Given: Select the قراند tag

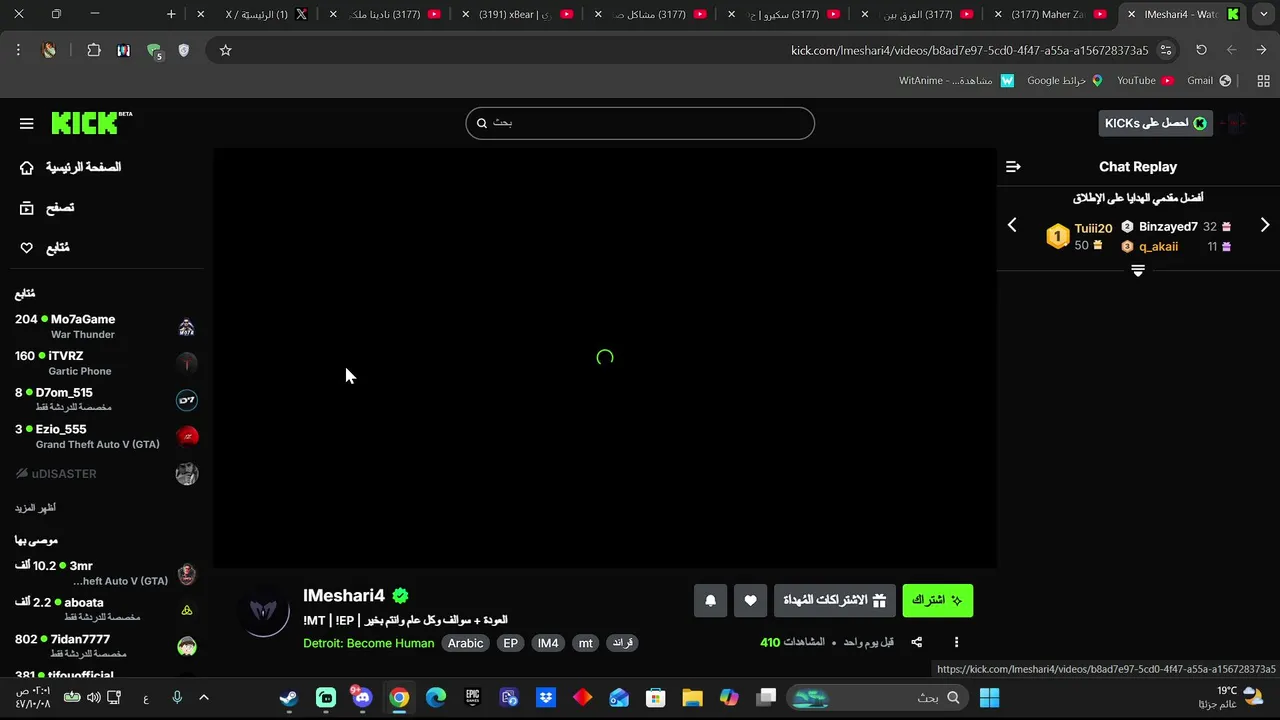Looking at the screenshot, I should click(x=623, y=643).
